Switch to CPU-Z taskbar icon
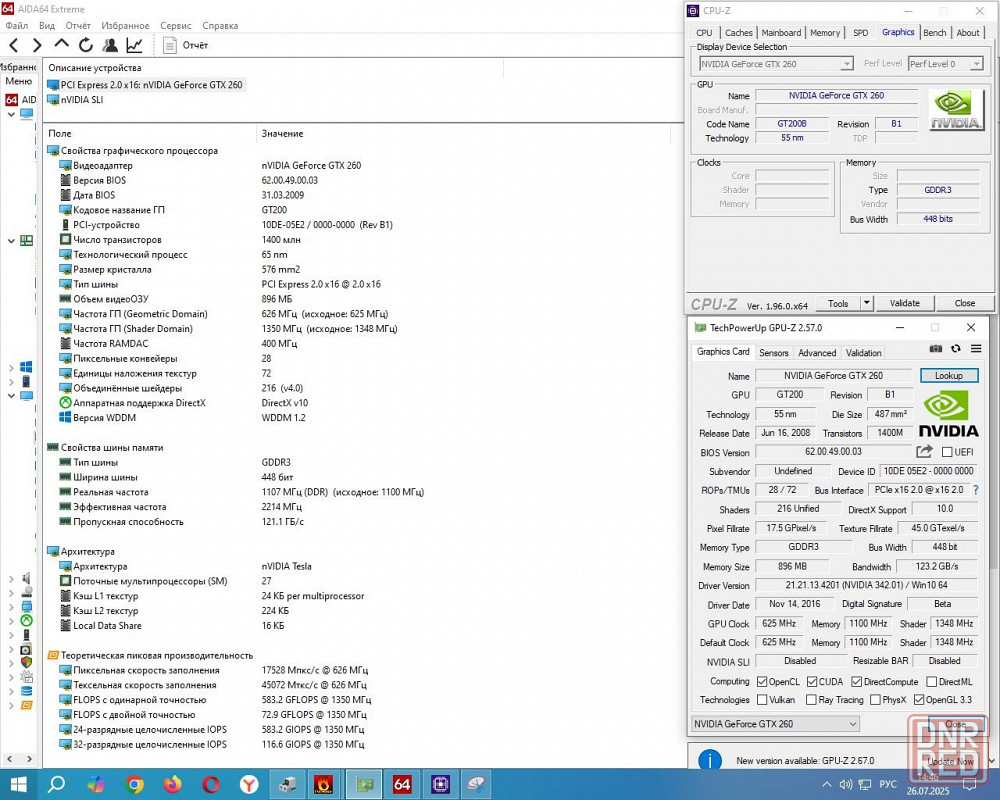1000x800 pixels. [440, 784]
